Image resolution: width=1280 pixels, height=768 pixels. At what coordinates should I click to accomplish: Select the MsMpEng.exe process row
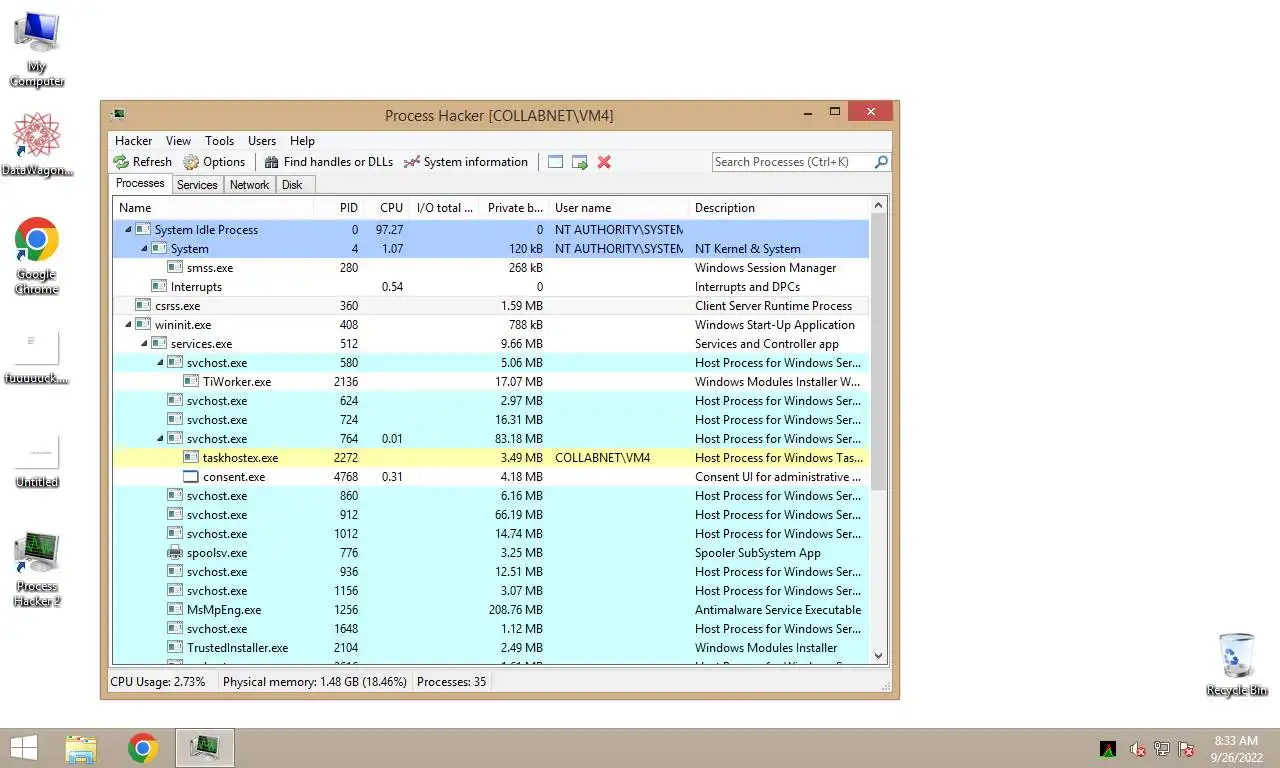coord(491,610)
